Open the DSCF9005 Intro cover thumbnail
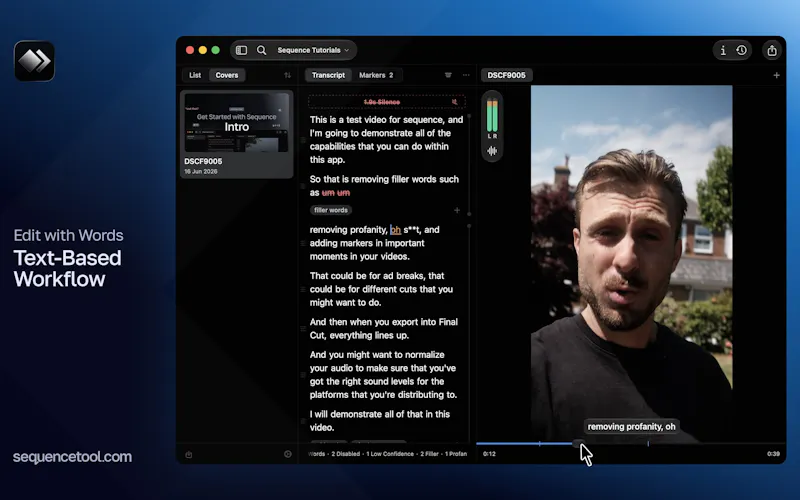Screen dimensions: 800x500 point(236,122)
